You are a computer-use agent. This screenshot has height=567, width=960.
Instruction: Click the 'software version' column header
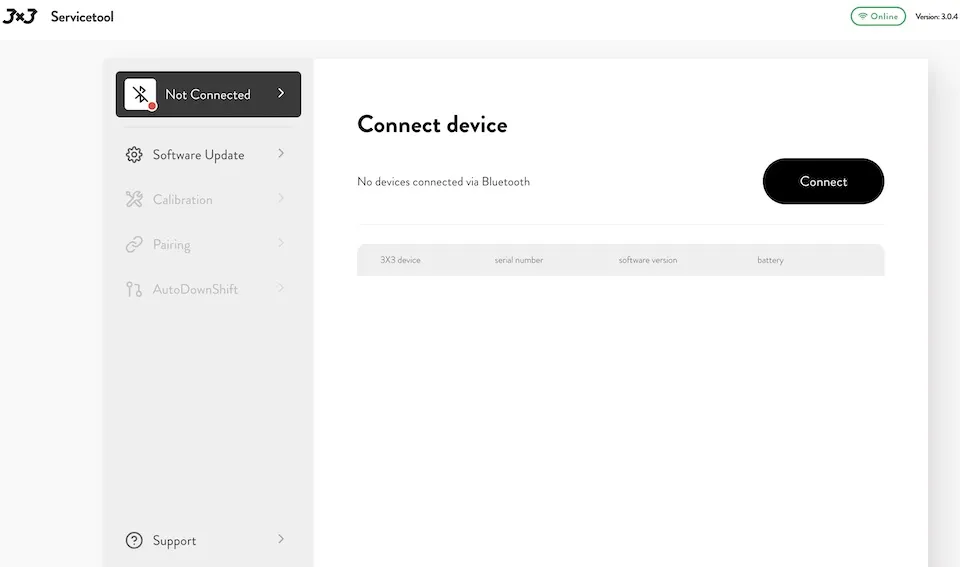648,260
